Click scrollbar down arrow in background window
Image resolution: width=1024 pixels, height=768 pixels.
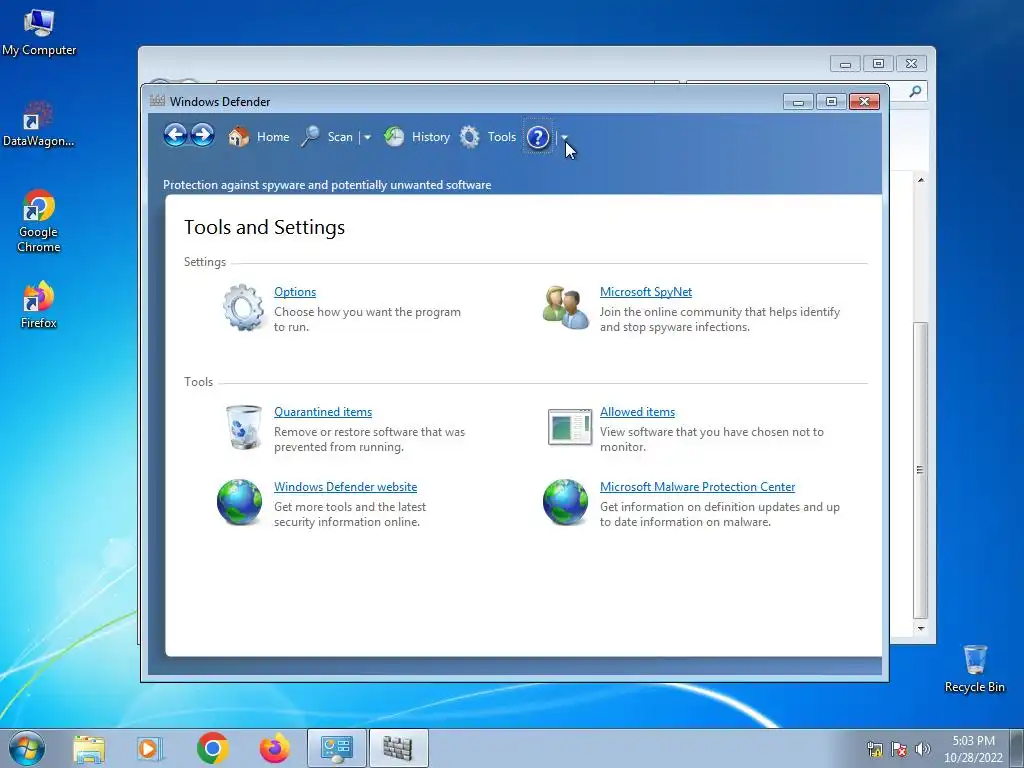pyautogui.click(x=921, y=628)
